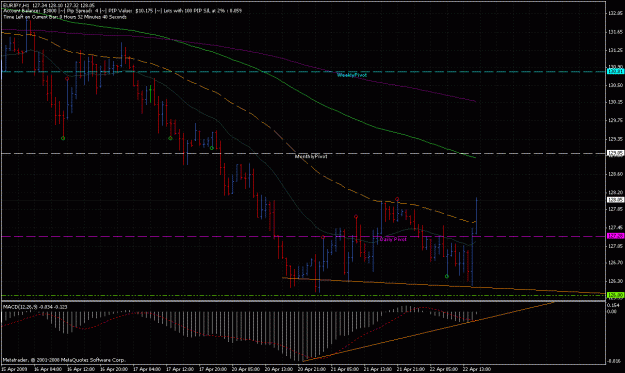
Task: Click the 17 Apr 20:00 time label
Action: pos(213,369)
